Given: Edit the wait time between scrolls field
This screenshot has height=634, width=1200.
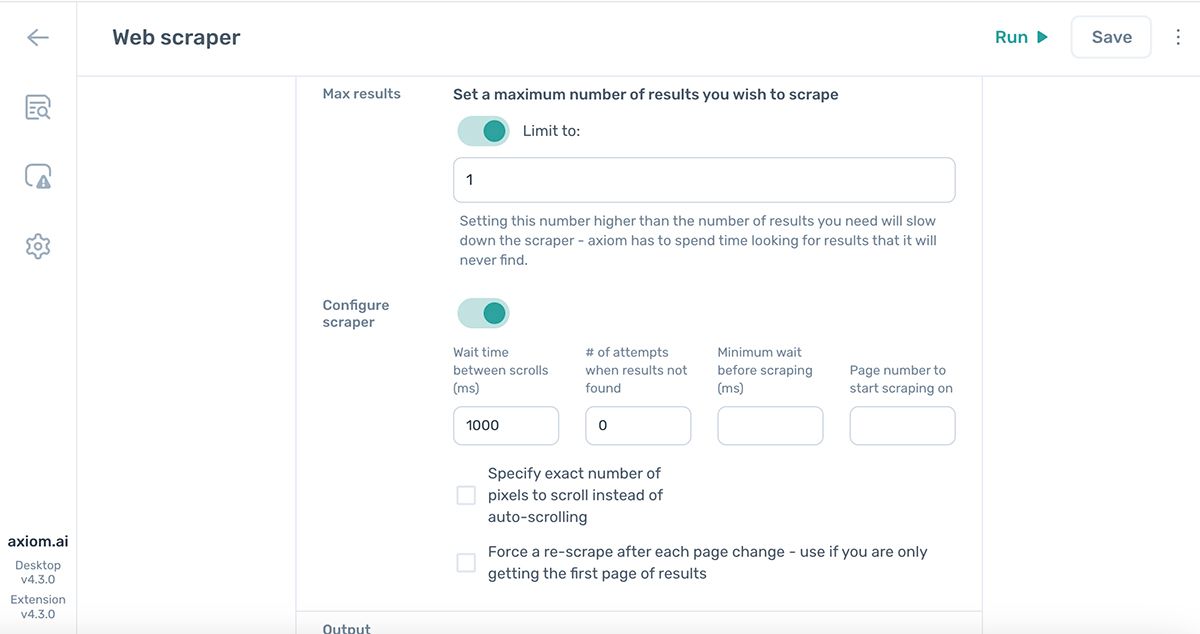Looking at the screenshot, I should point(506,425).
